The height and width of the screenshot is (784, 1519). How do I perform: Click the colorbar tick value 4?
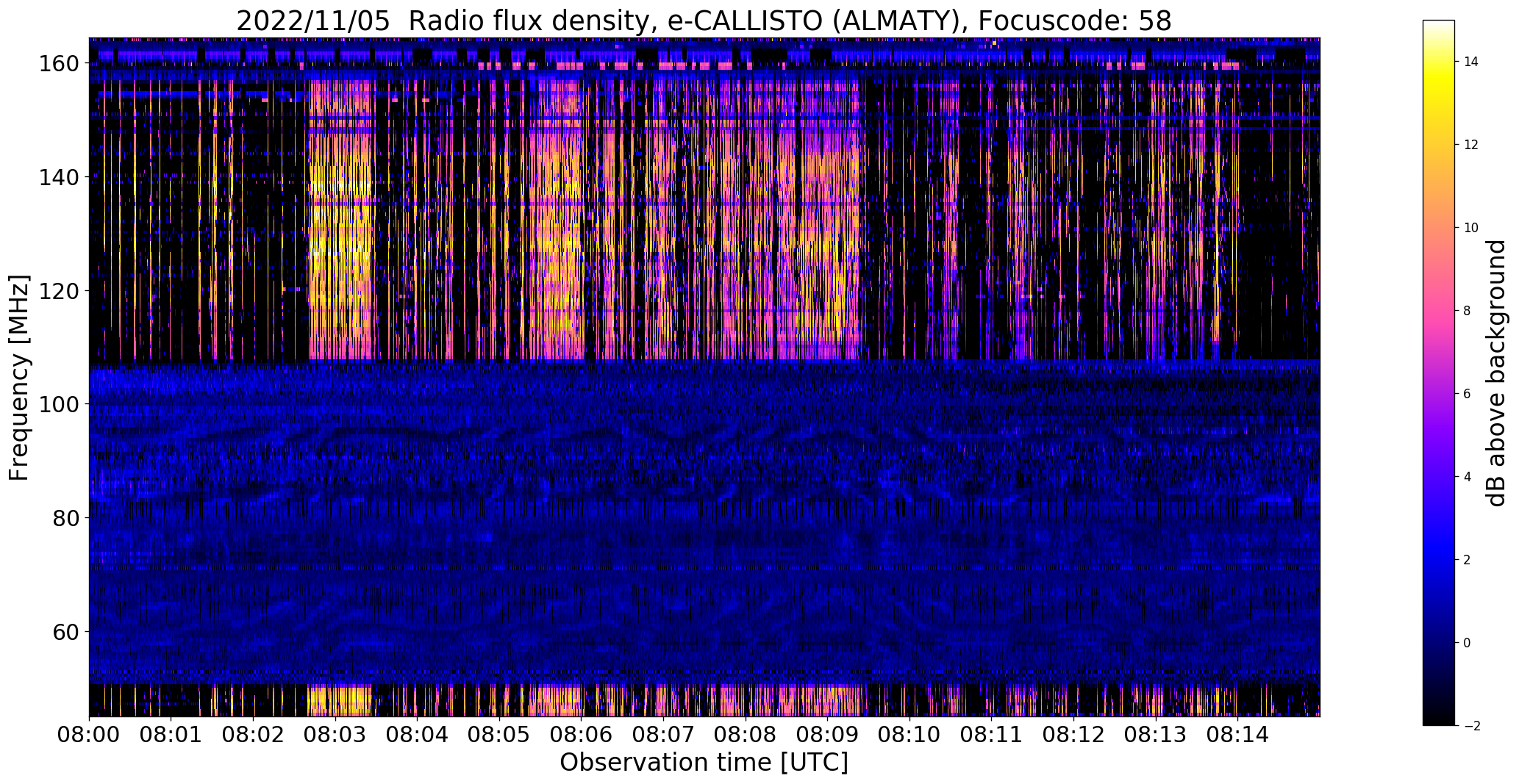pyautogui.click(x=1468, y=477)
